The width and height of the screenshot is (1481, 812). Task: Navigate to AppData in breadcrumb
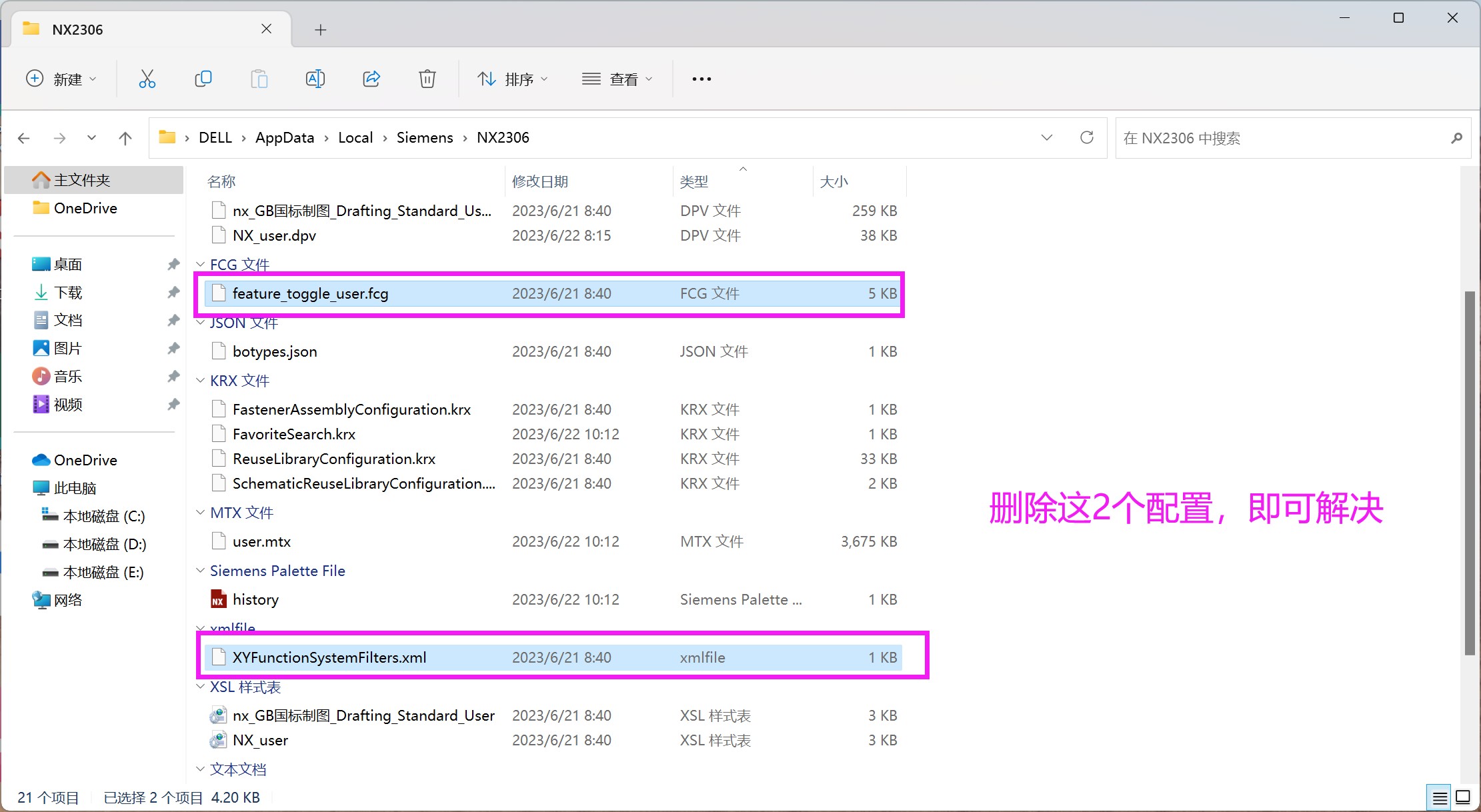[285, 137]
